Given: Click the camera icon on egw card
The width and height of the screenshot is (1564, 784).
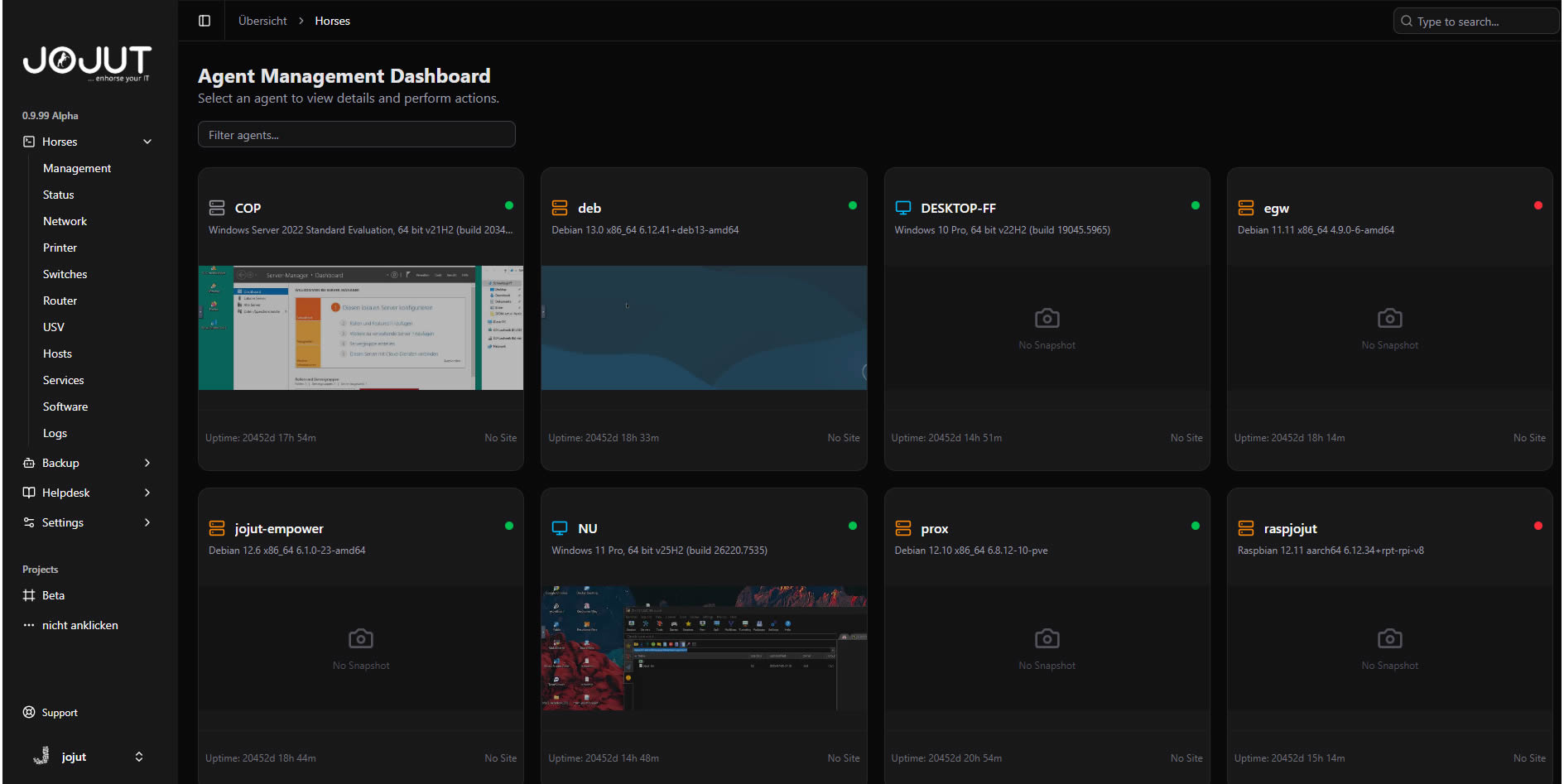Looking at the screenshot, I should click(x=1389, y=318).
